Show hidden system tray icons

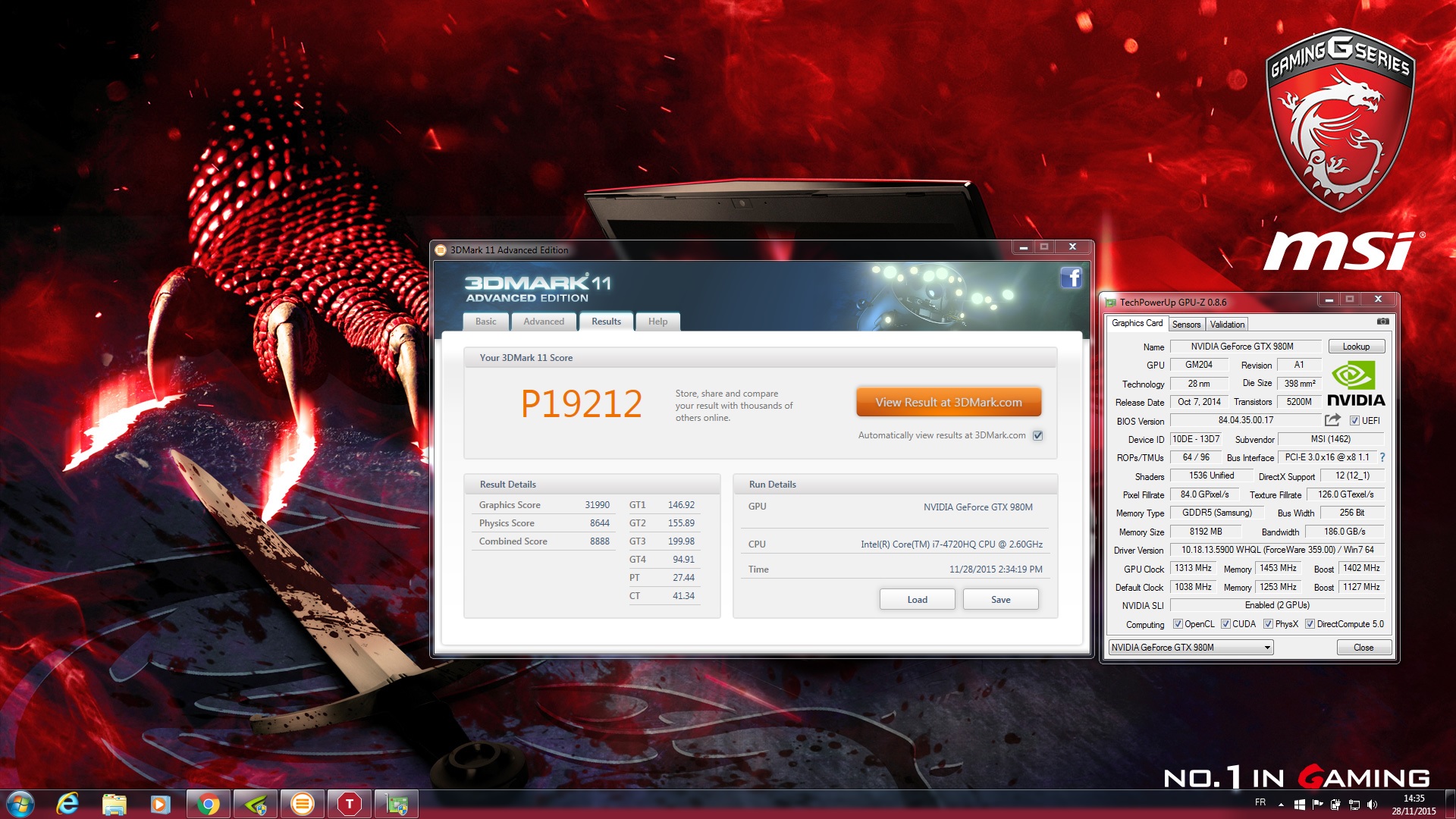click(x=1281, y=804)
